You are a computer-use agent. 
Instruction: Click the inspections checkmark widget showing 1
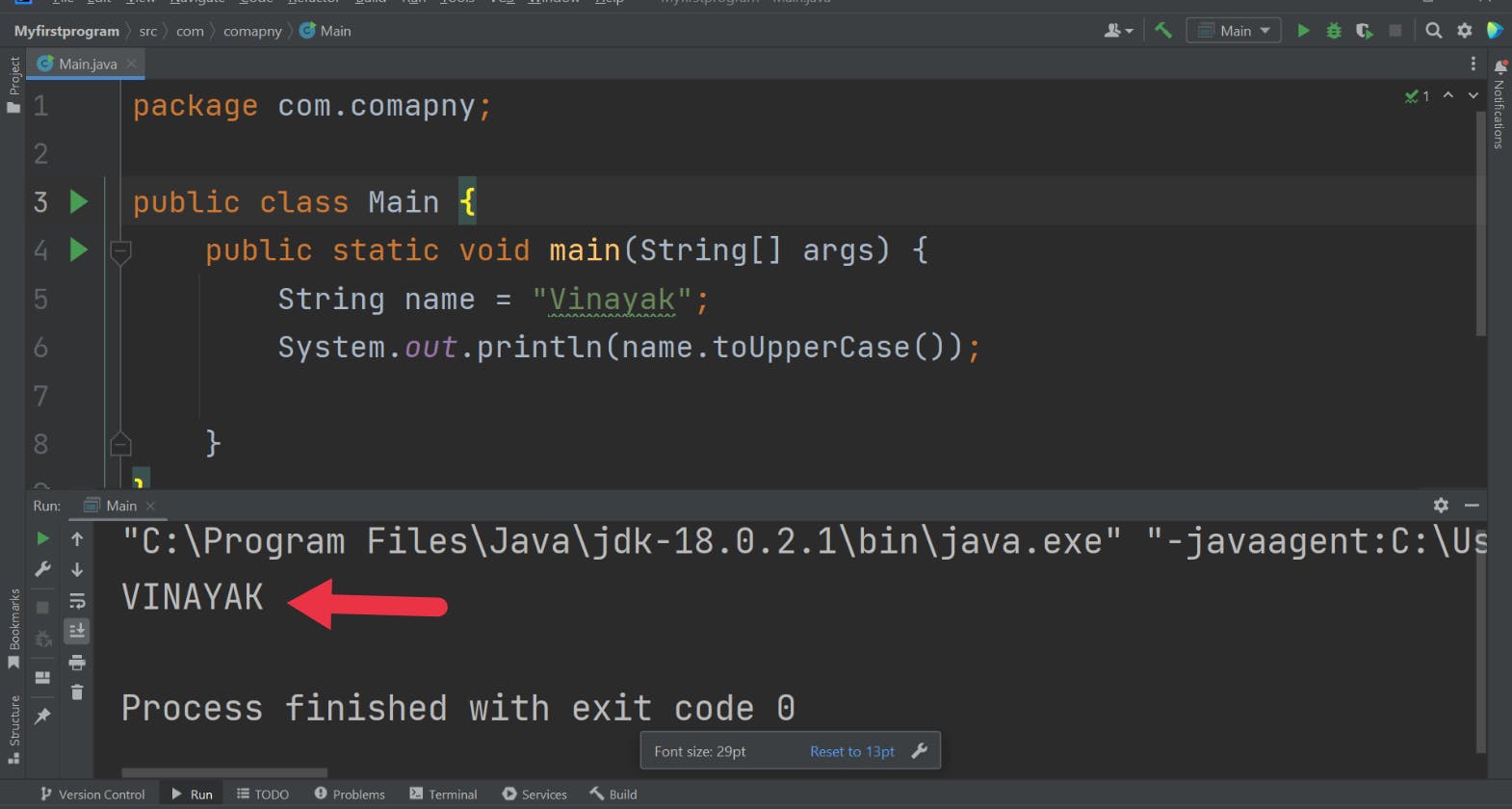pyautogui.click(x=1417, y=95)
